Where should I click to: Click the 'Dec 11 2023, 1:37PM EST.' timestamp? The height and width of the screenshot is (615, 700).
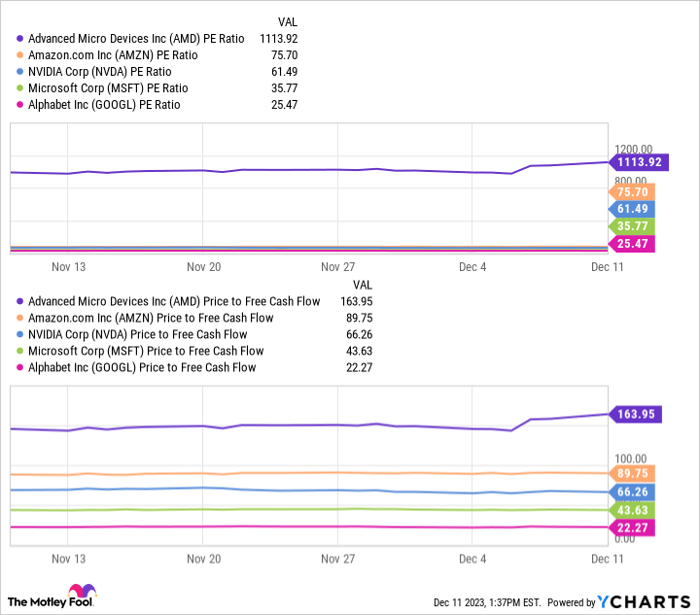click(x=487, y=603)
